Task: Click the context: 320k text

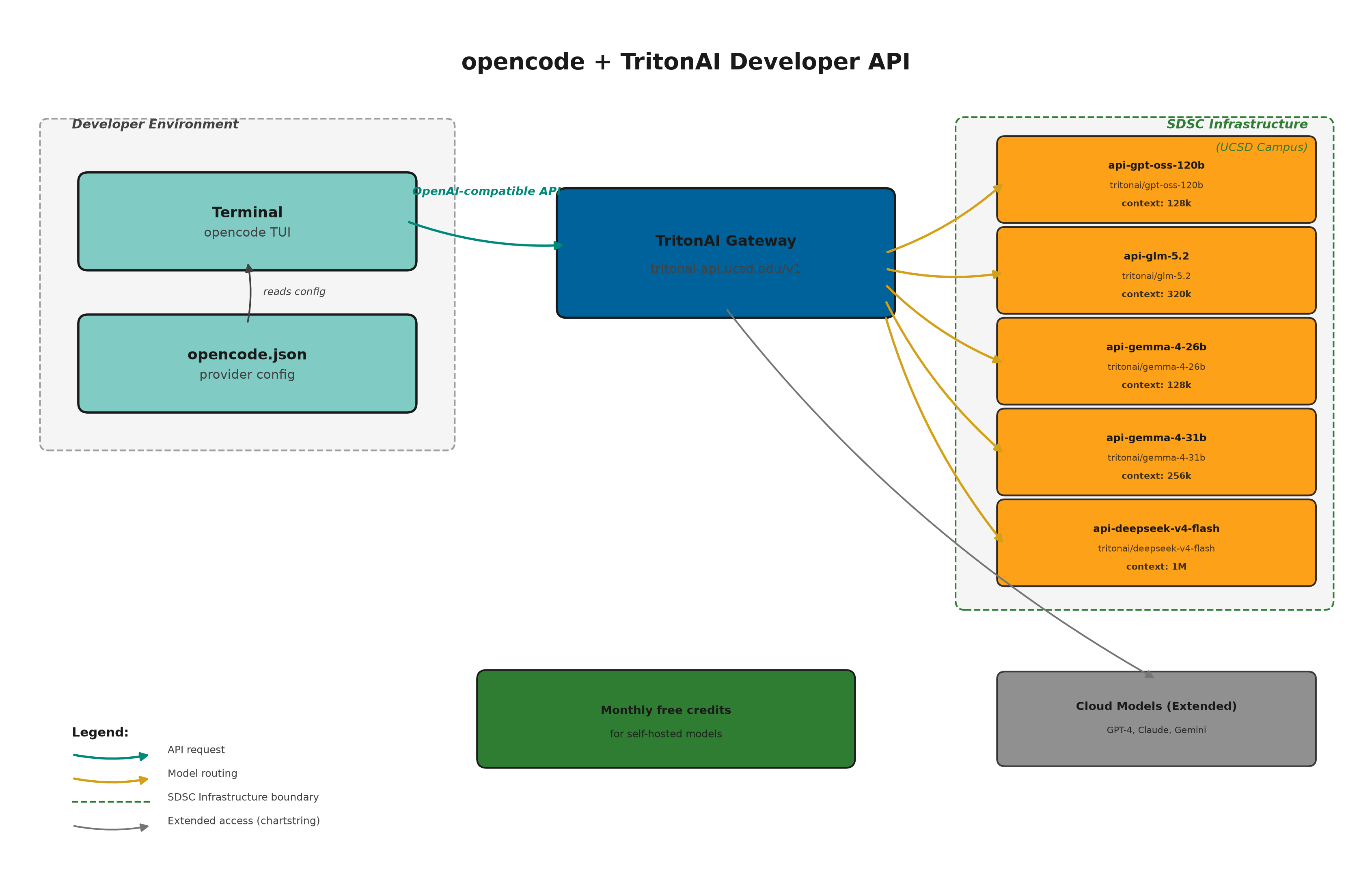Action: click(x=1156, y=294)
